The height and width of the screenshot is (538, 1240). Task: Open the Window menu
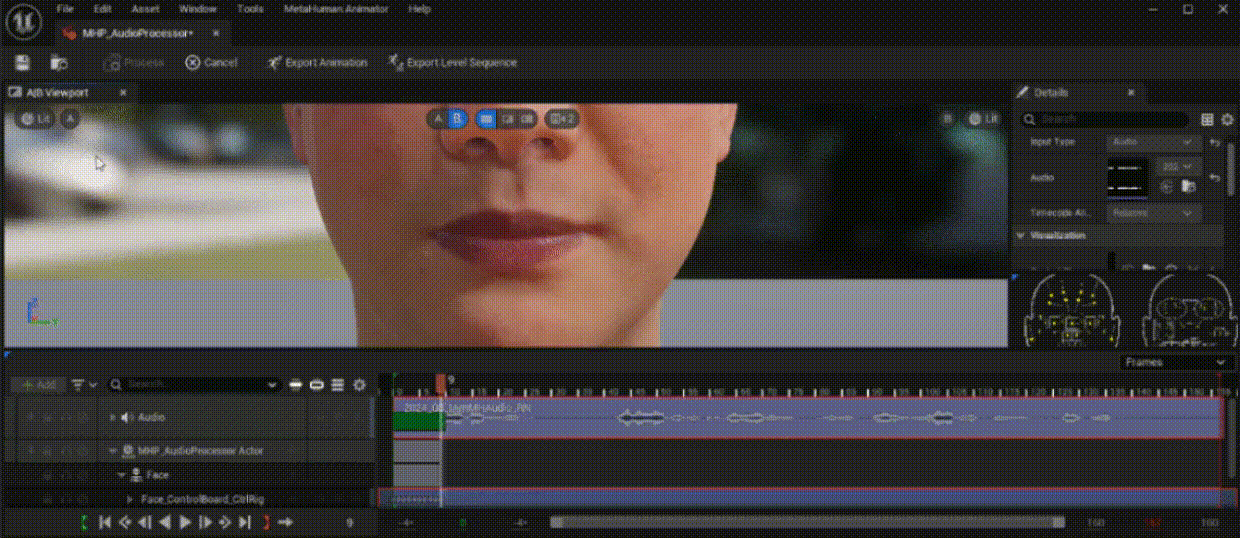click(x=197, y=9)
